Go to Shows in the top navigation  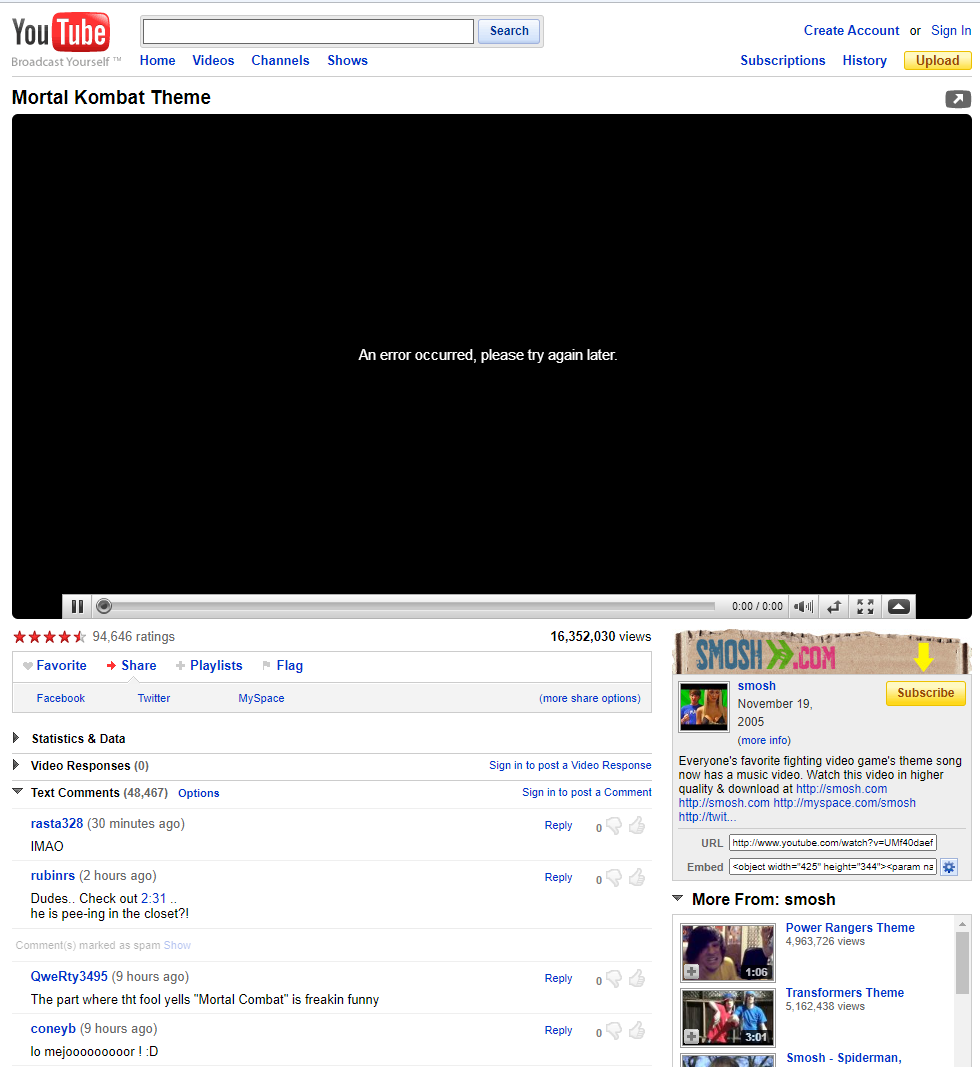347,60
